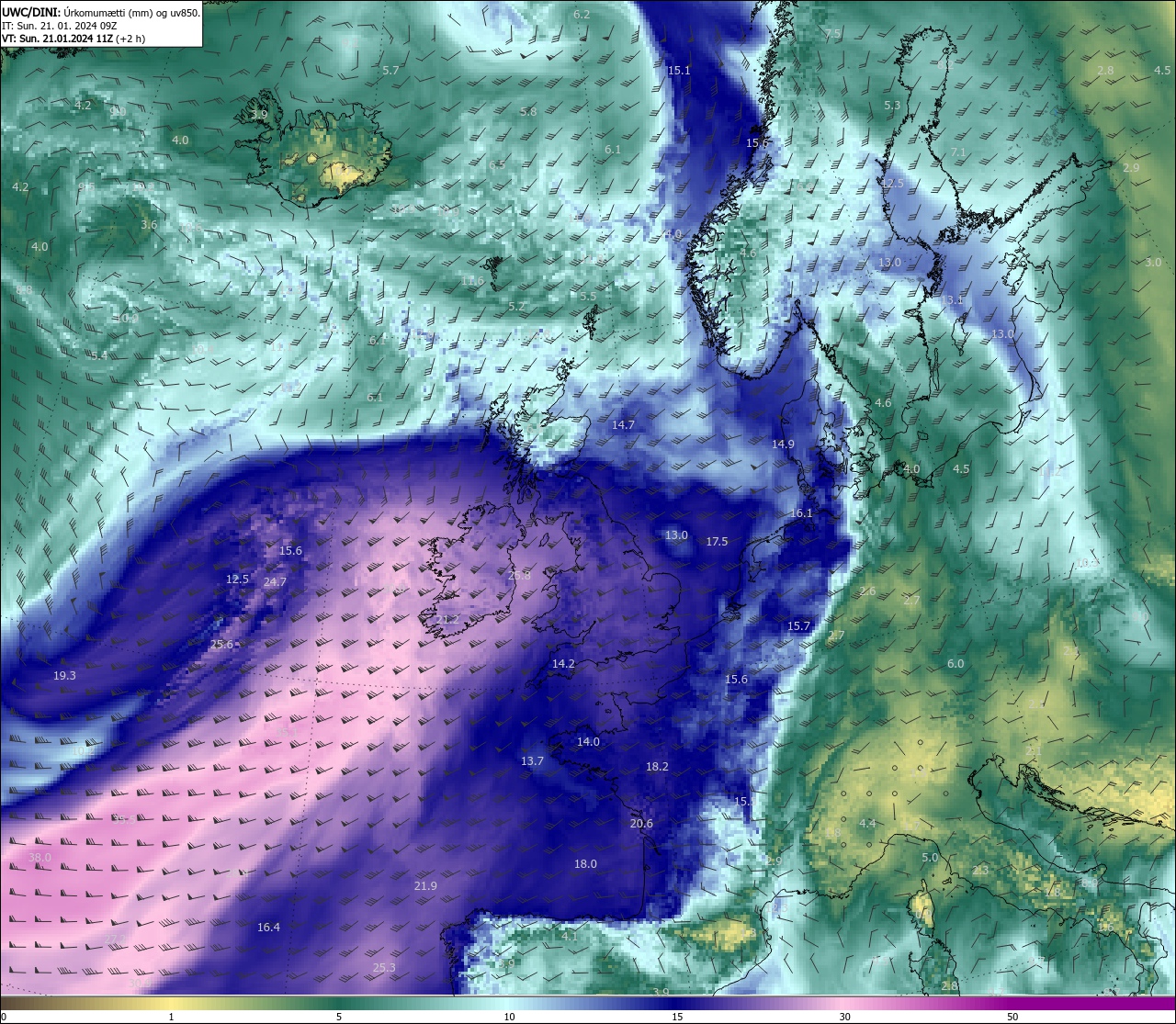1176x1024 pixels.
Task: Click the 6.2 value label
Action: [x=582, y=15]
